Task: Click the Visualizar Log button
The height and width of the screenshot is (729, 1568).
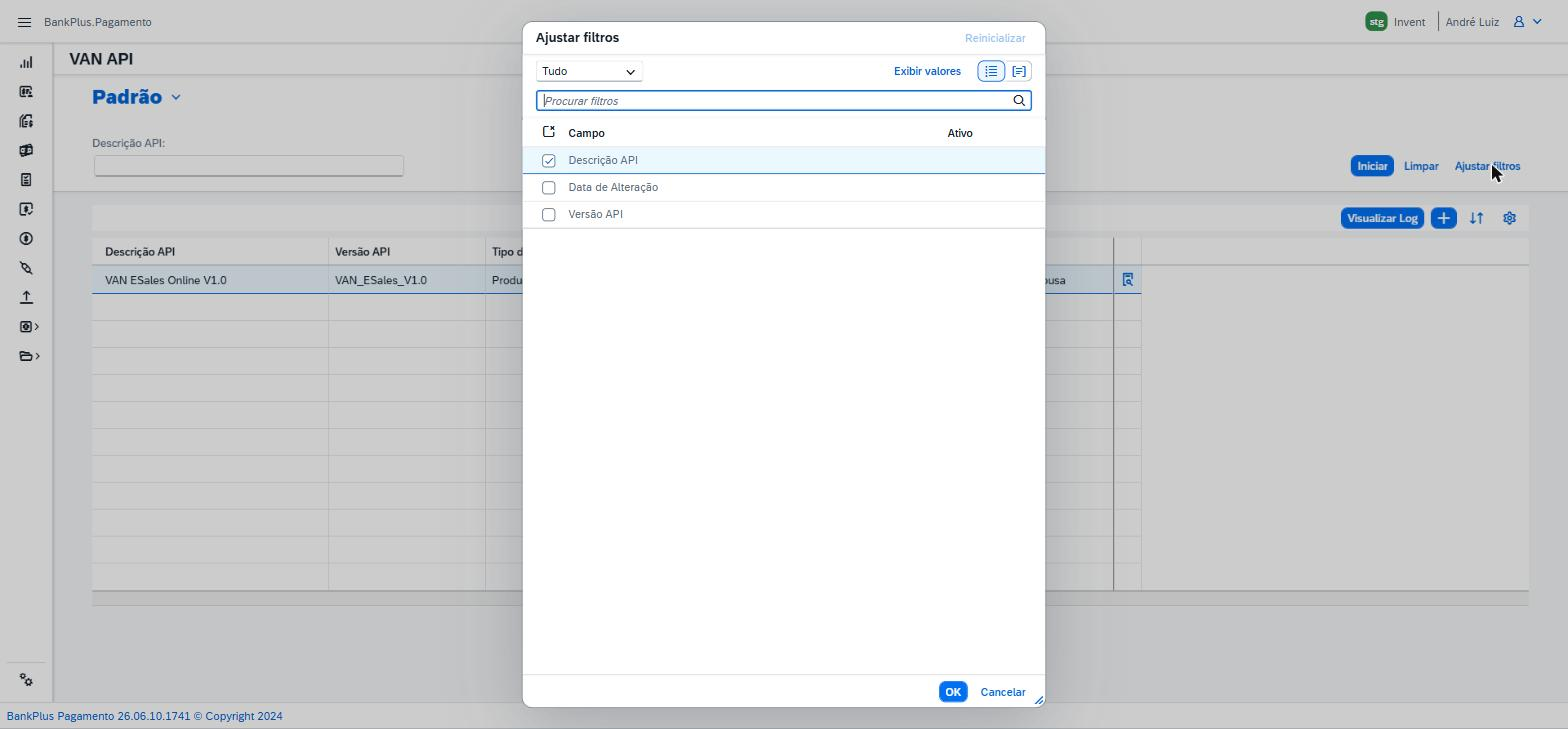Action: point(1382,218)
